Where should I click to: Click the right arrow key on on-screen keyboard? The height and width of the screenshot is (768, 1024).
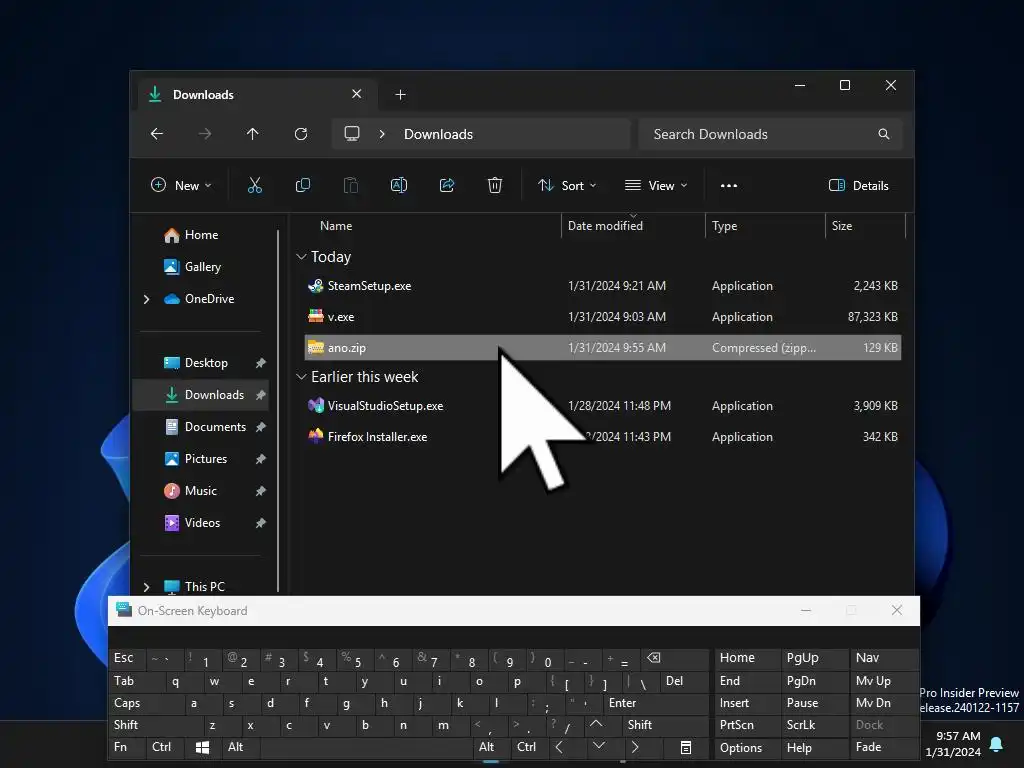click(x=635, y=747)
